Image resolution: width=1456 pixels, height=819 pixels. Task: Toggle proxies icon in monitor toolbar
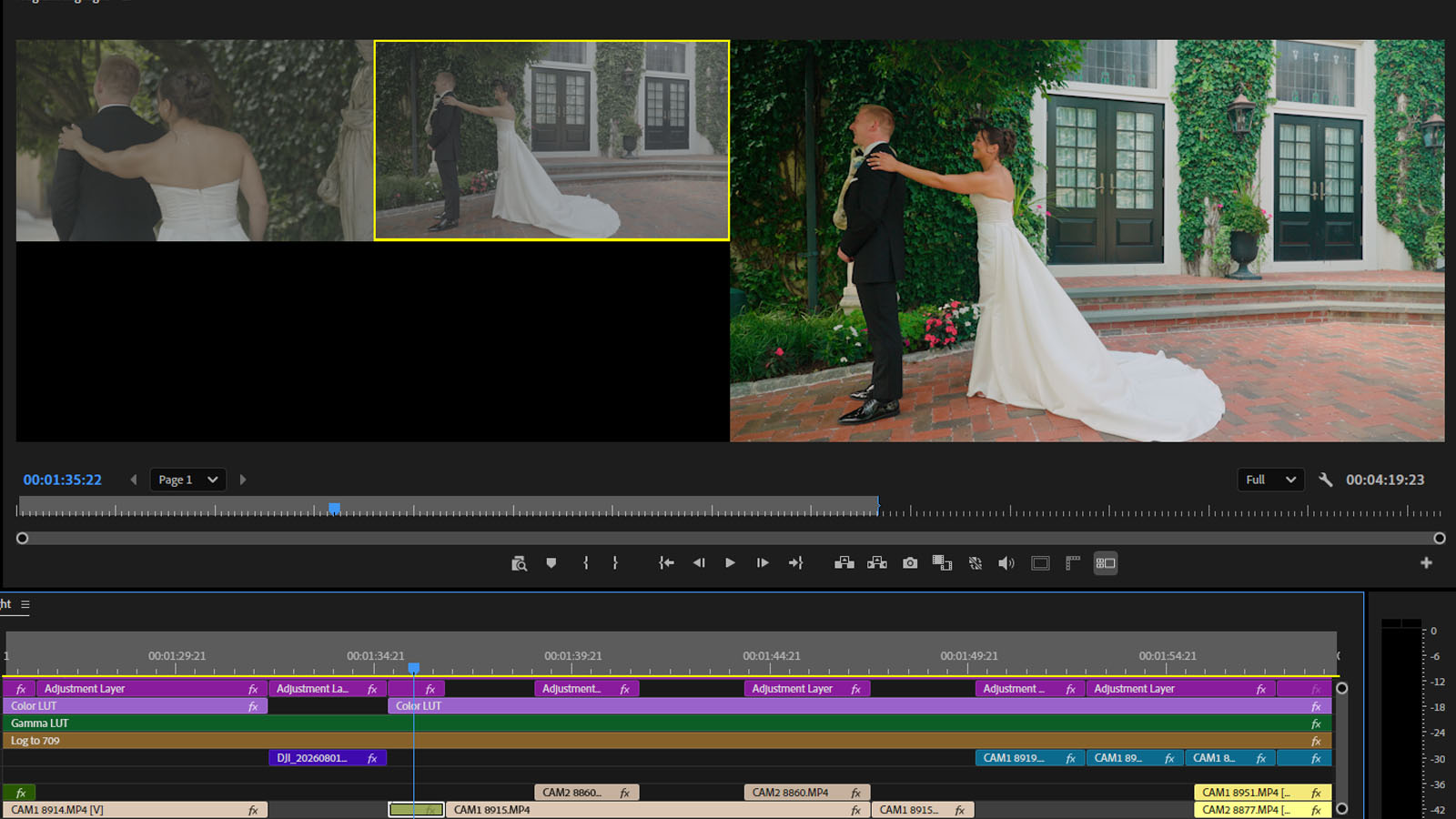976,563
